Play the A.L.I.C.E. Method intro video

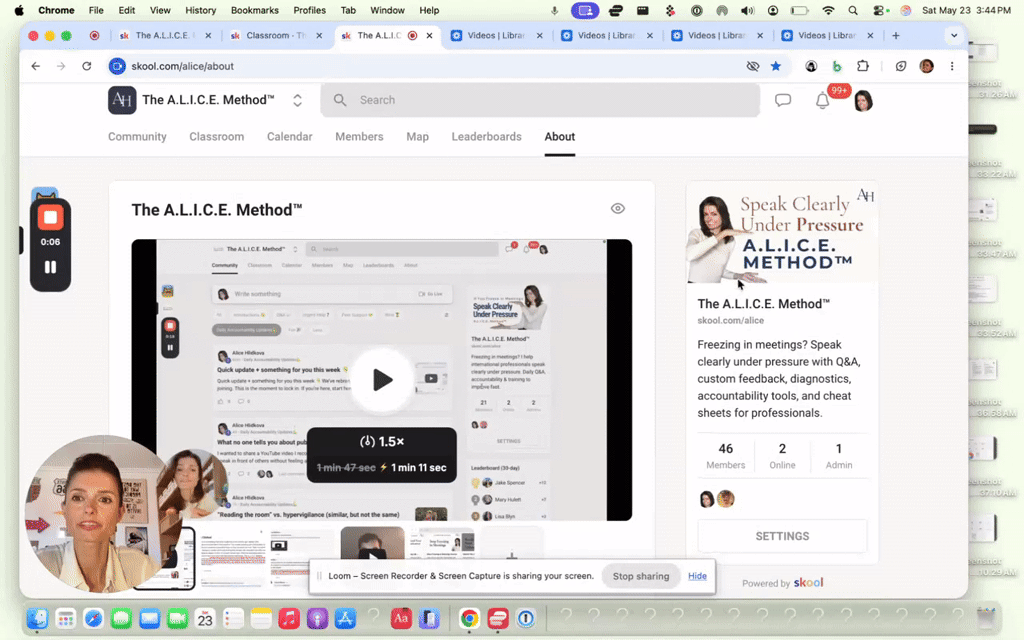click(x=382, y=380)
